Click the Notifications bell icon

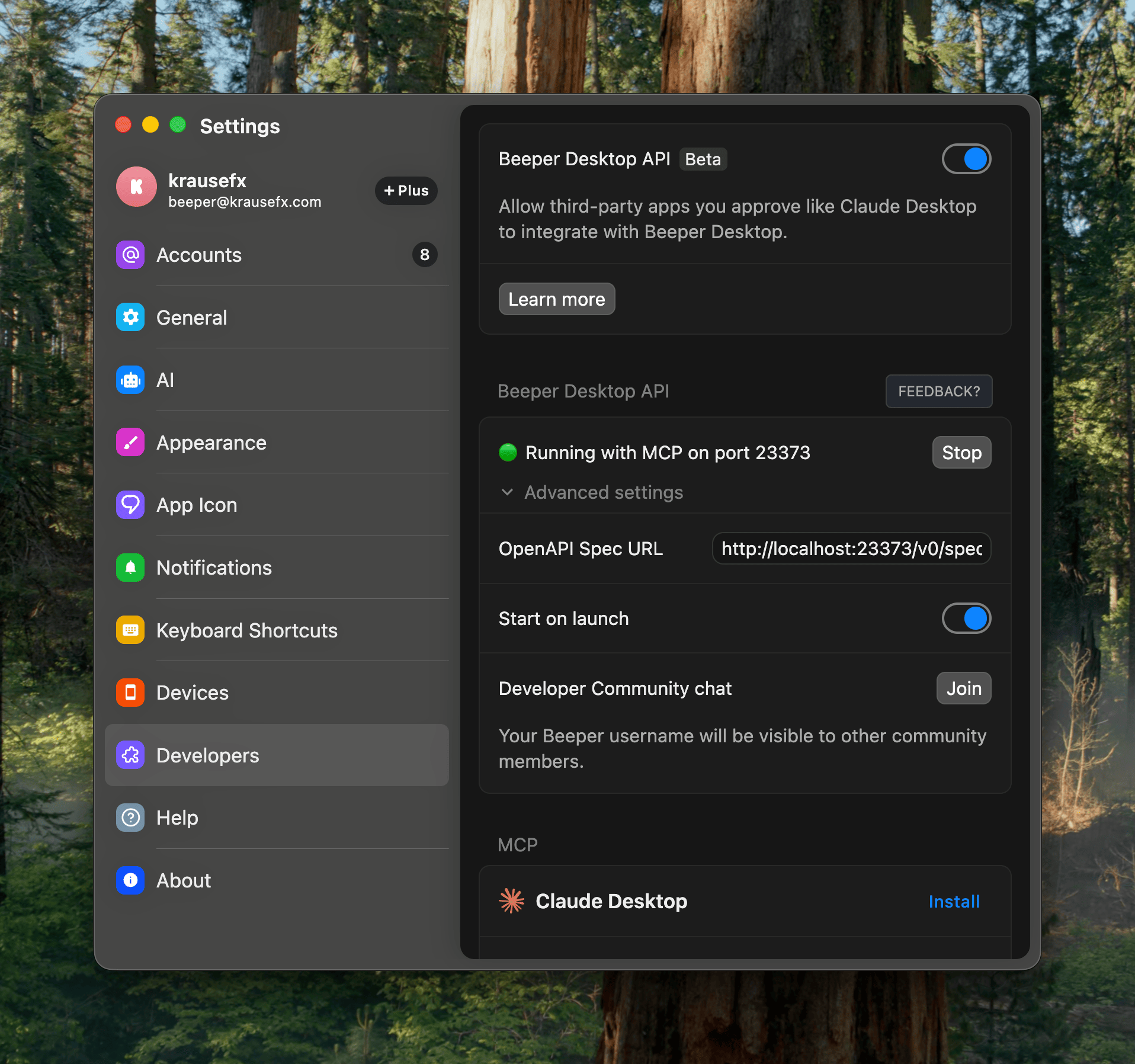coord(130,568)
